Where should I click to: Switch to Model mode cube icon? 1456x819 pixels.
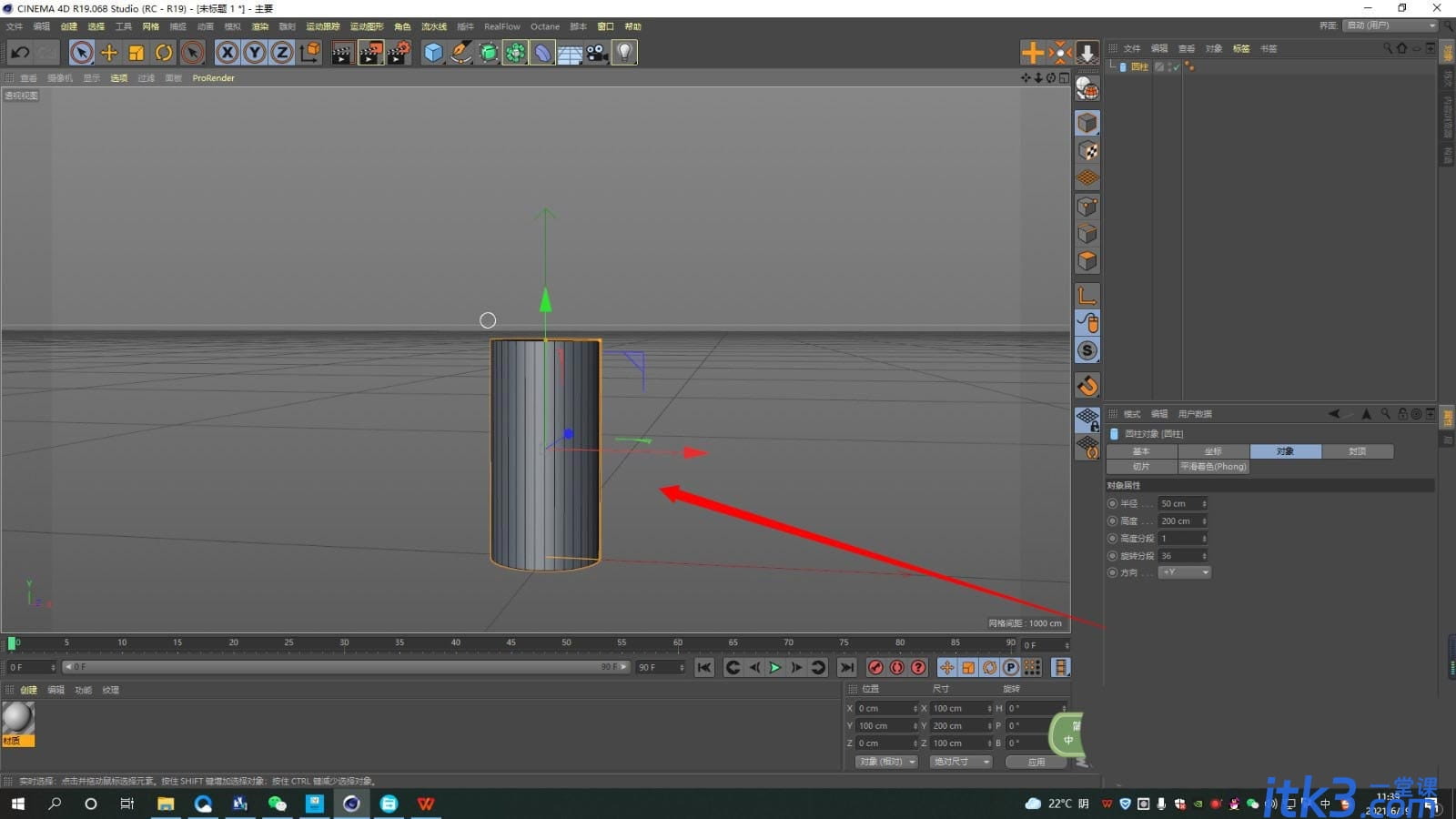[x=1087, y=123]
